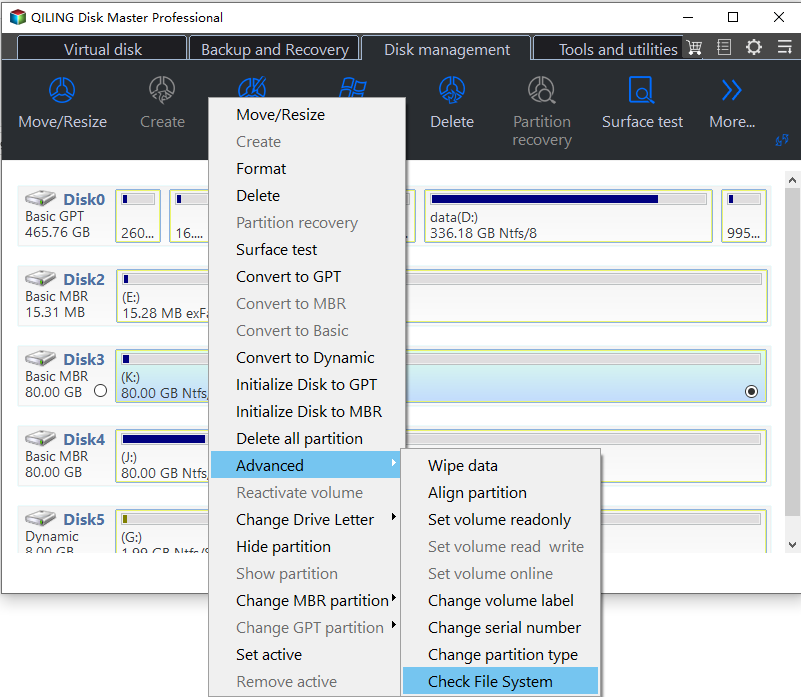Click the Move/Resize toolbar icon

62,90
